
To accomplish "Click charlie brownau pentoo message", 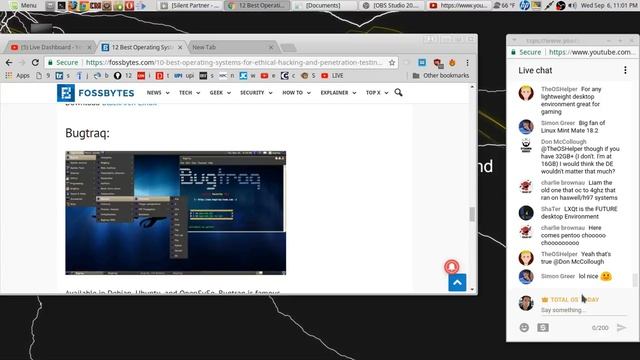I will [x=573, y=235].
